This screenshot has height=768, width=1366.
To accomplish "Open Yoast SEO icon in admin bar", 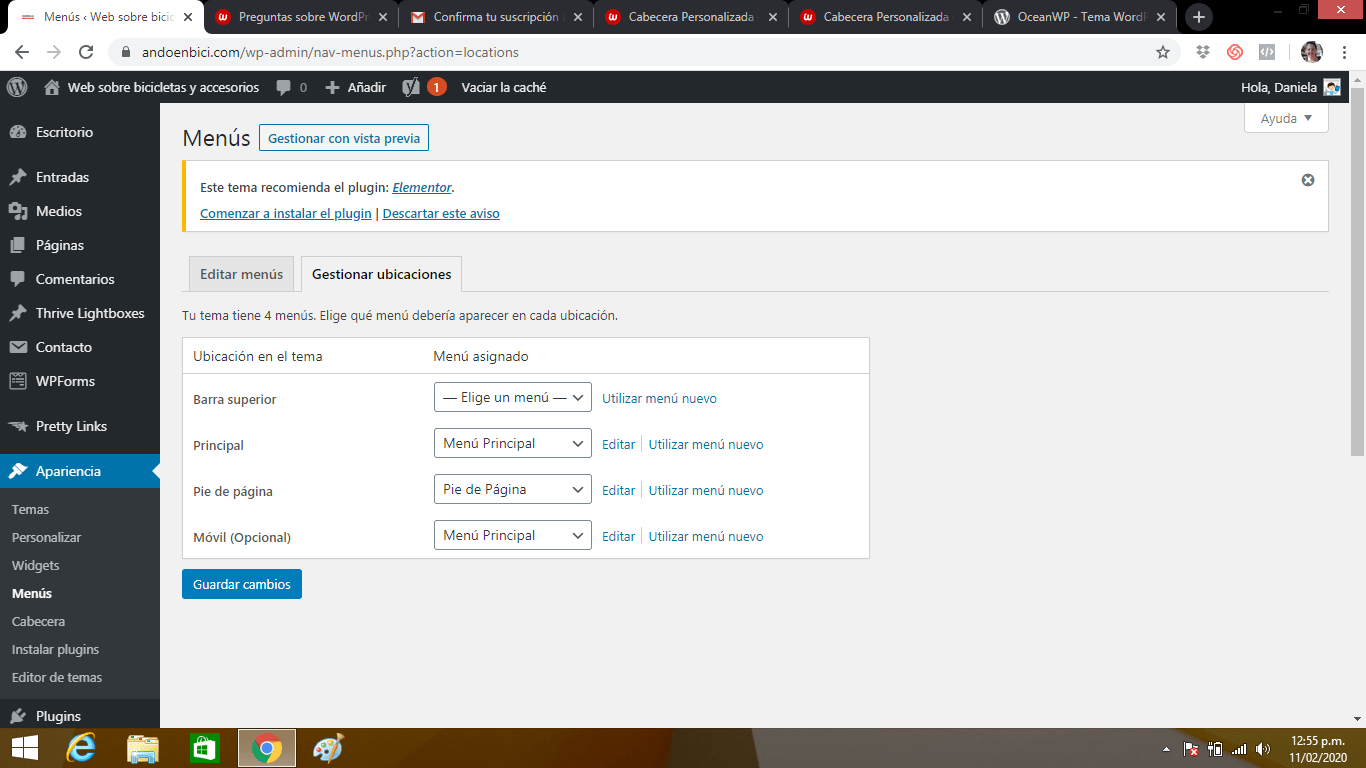I will (411, 87).
